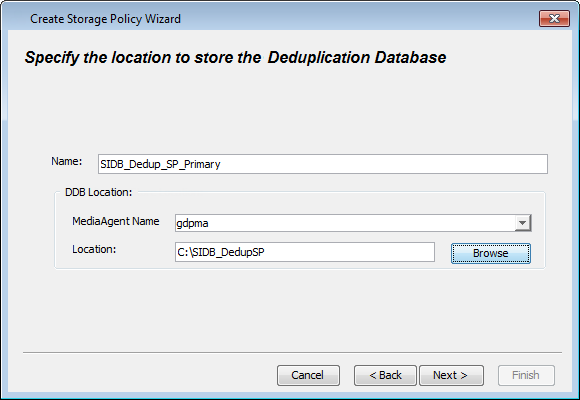This screenshot has width=580, height=400.
Task: Focus the Location path input field
Action: [305, 252]
